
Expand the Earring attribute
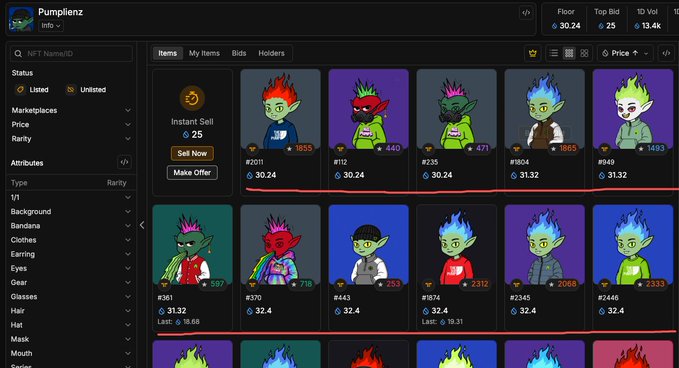pos(71,254)
